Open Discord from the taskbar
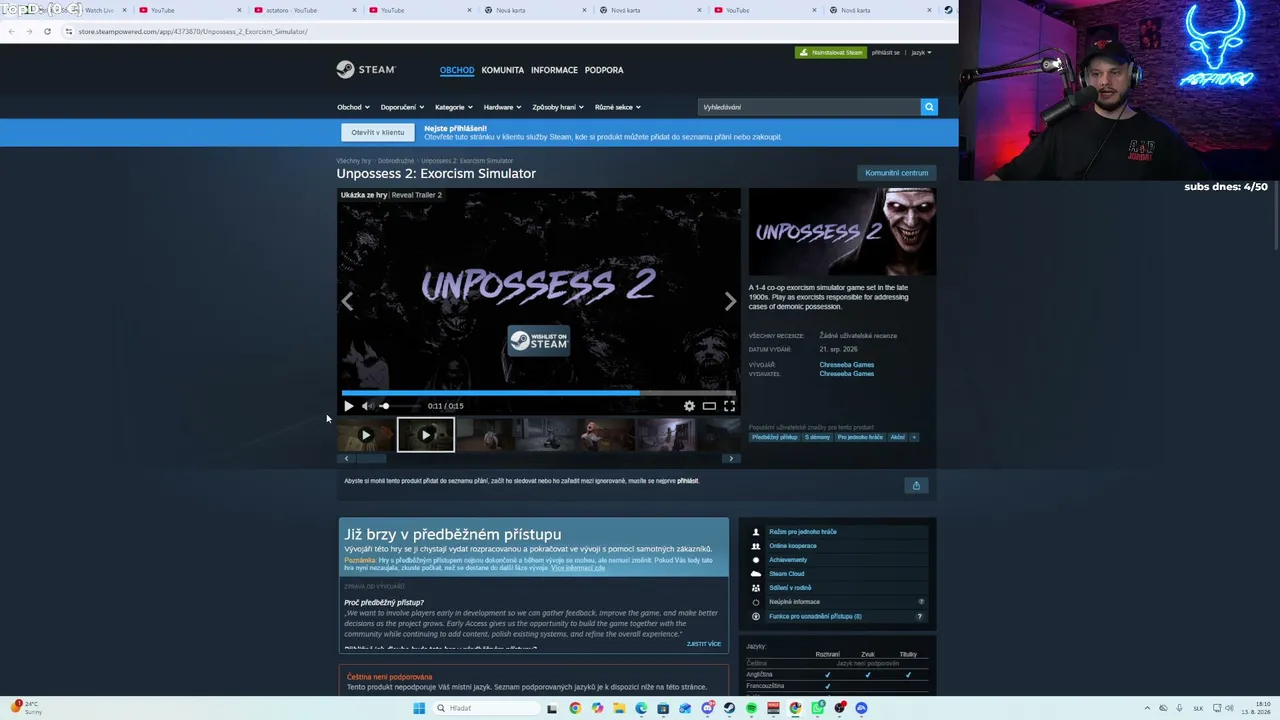This screenshot has width=1280, height=720. point(707,708)
